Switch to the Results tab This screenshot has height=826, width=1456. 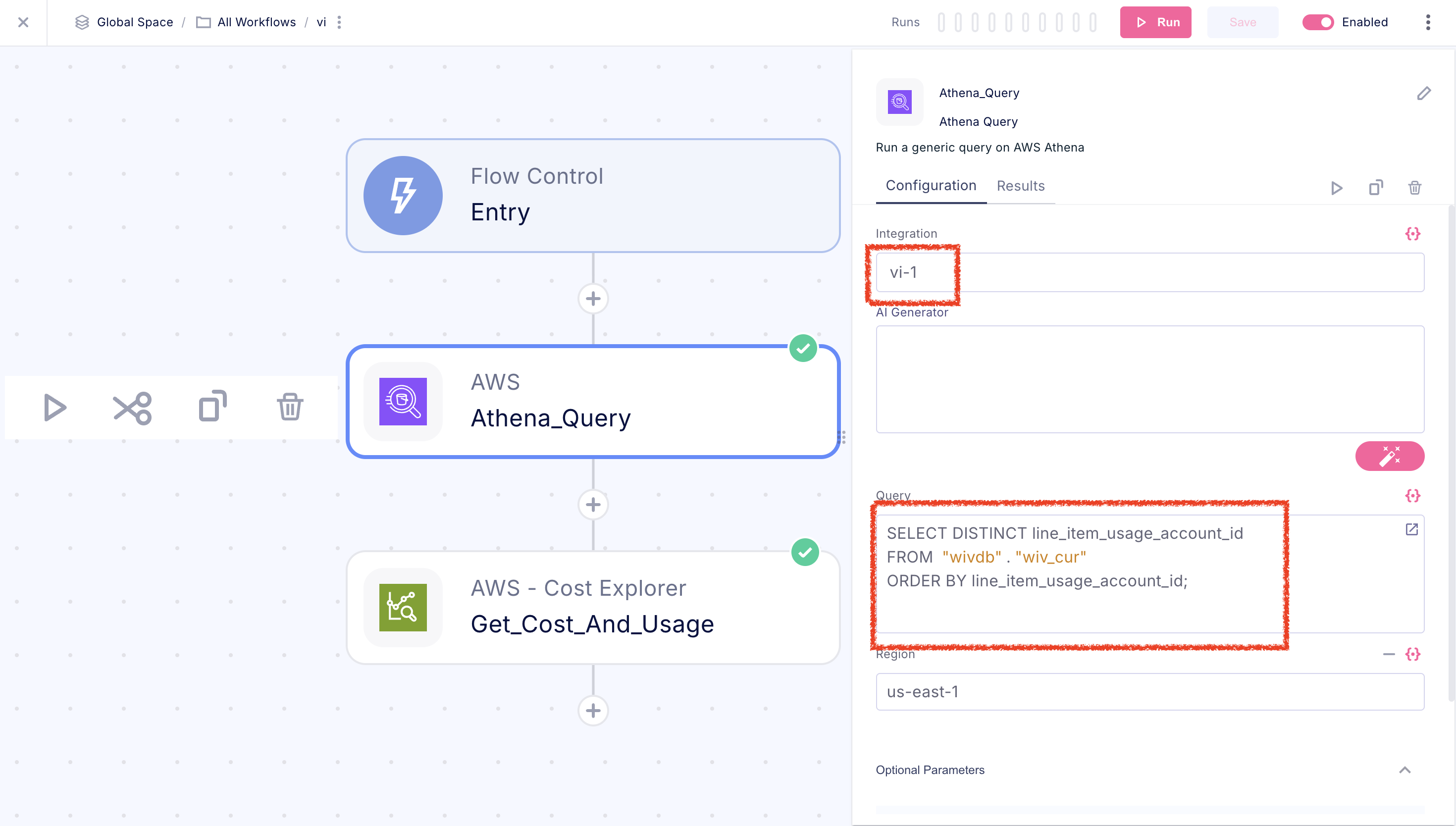(x=1020, y=186)
